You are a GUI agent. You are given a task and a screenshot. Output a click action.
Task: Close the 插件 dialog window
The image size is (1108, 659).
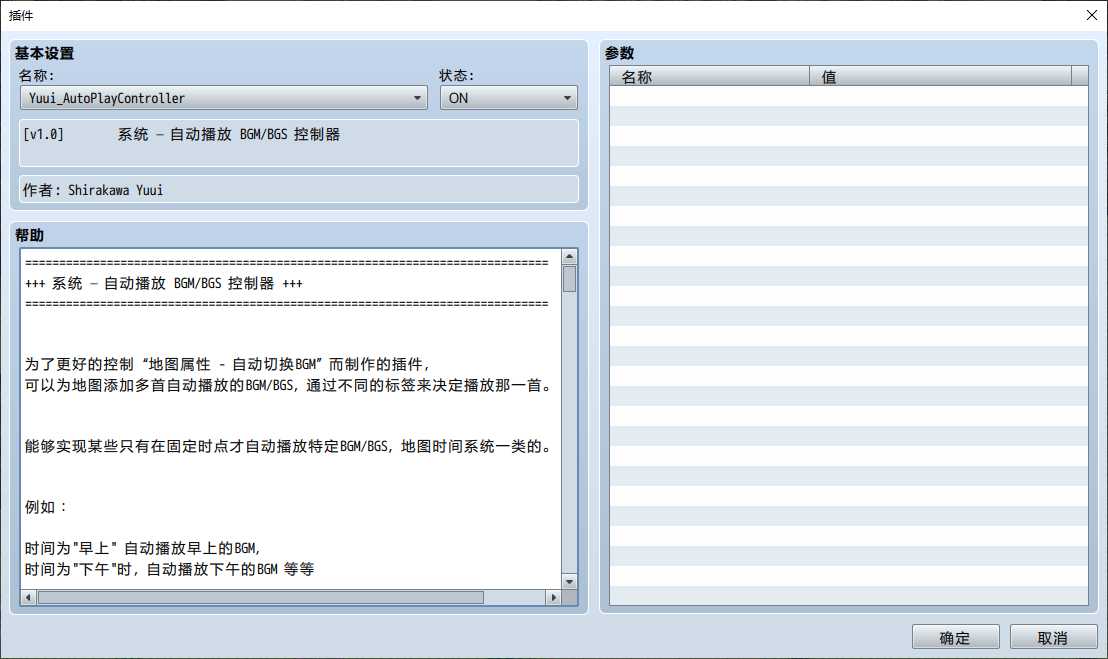[1091, 15]
